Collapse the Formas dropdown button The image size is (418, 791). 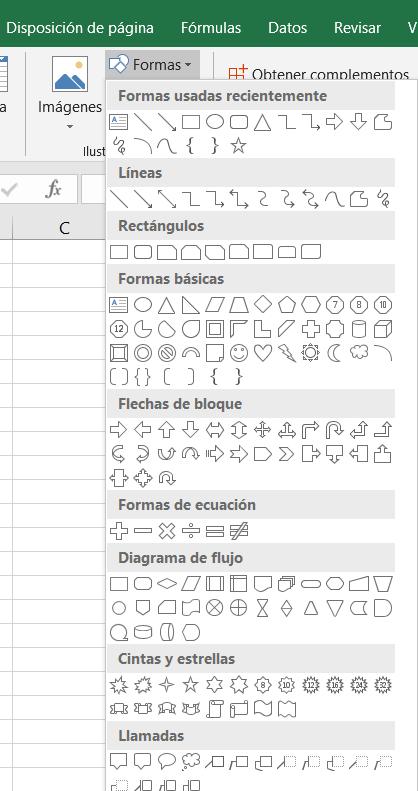pyautogui.click(x=152, y=65)
